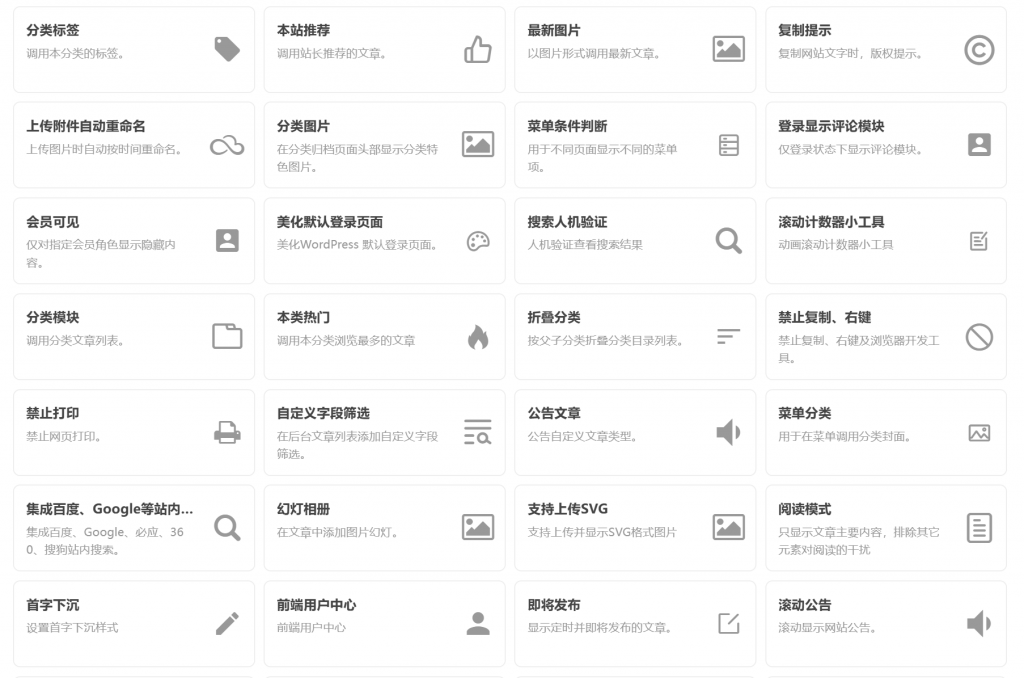Click the thumbs-up icon in 本站推荐 card
Viewport: 1024px width, 678px height.
click(478, 49)
